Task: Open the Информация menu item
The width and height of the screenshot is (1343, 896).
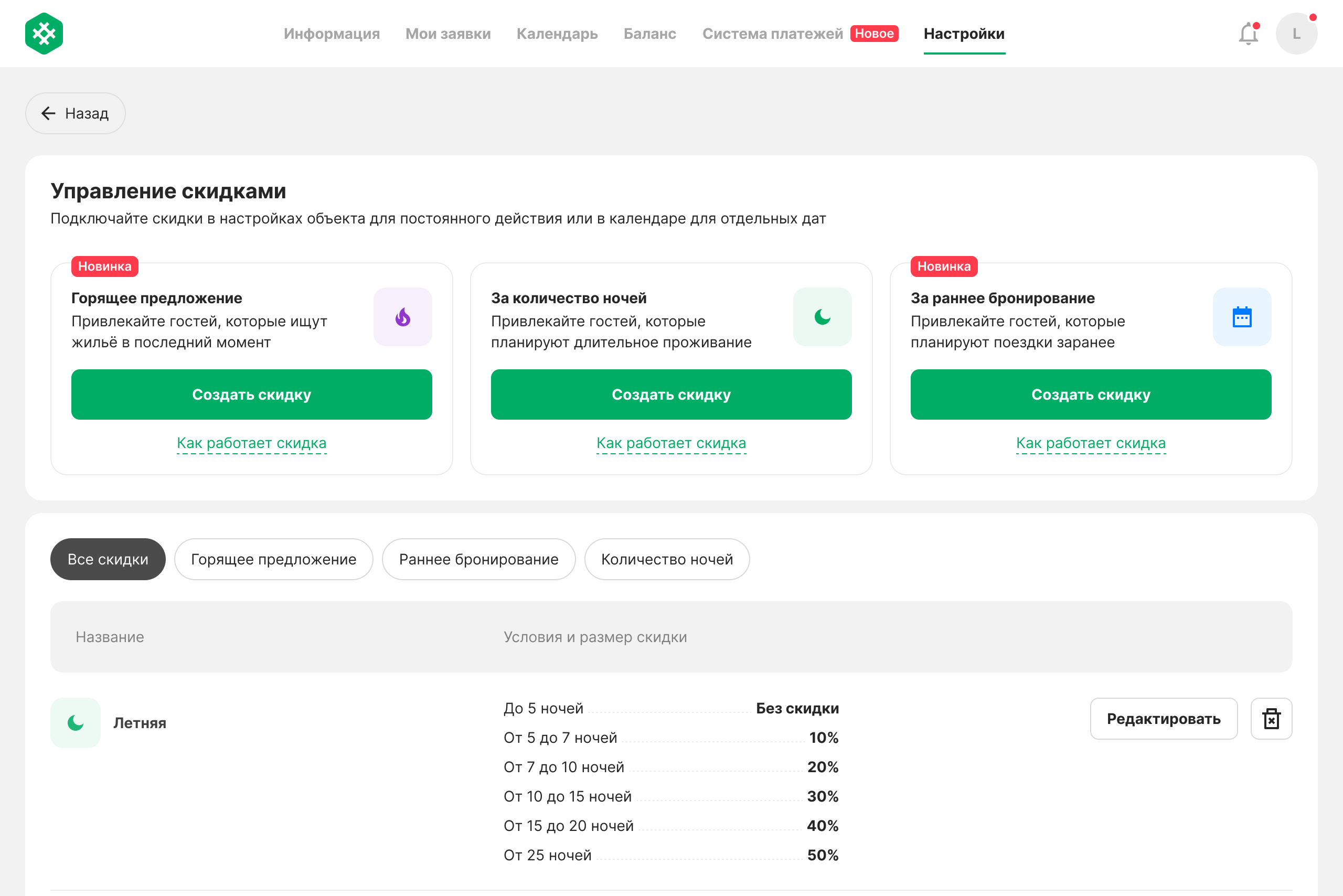Action: point(332,34)
